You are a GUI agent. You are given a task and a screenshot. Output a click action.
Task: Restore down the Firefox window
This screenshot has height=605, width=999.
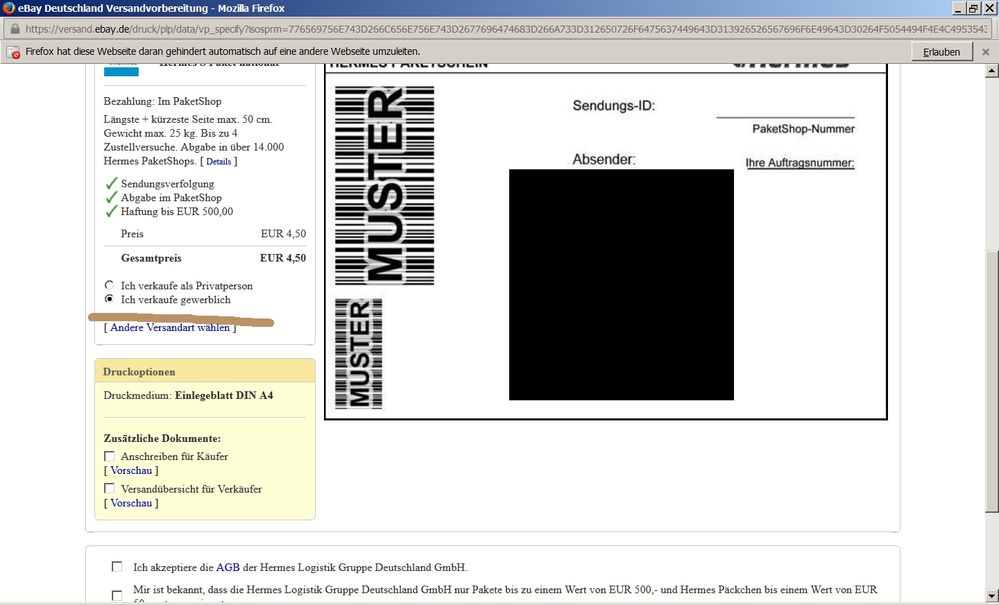[971, 8]
